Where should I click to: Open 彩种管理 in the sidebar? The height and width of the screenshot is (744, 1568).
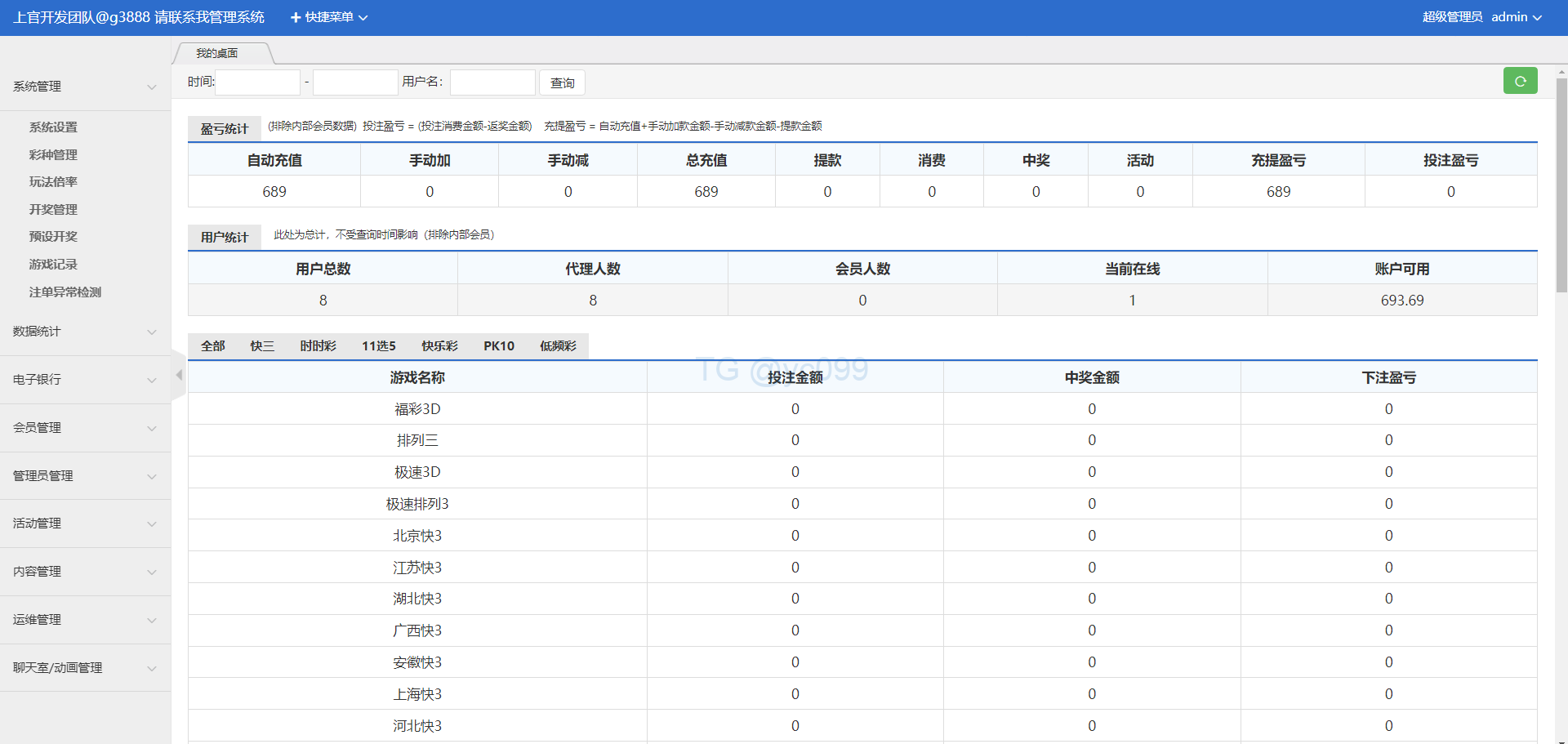[x=53, y=155]
